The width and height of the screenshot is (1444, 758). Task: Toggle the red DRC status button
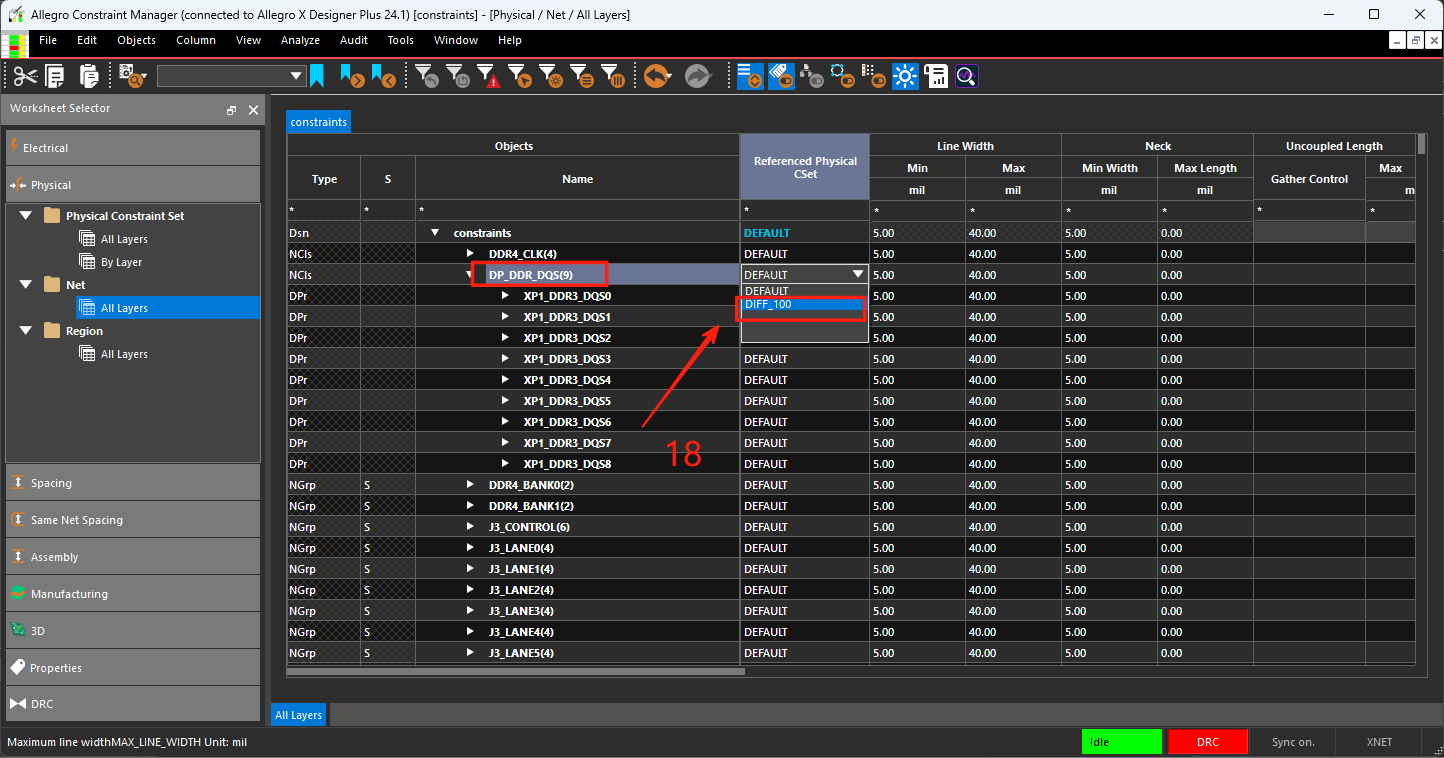tap(1208, 742)
